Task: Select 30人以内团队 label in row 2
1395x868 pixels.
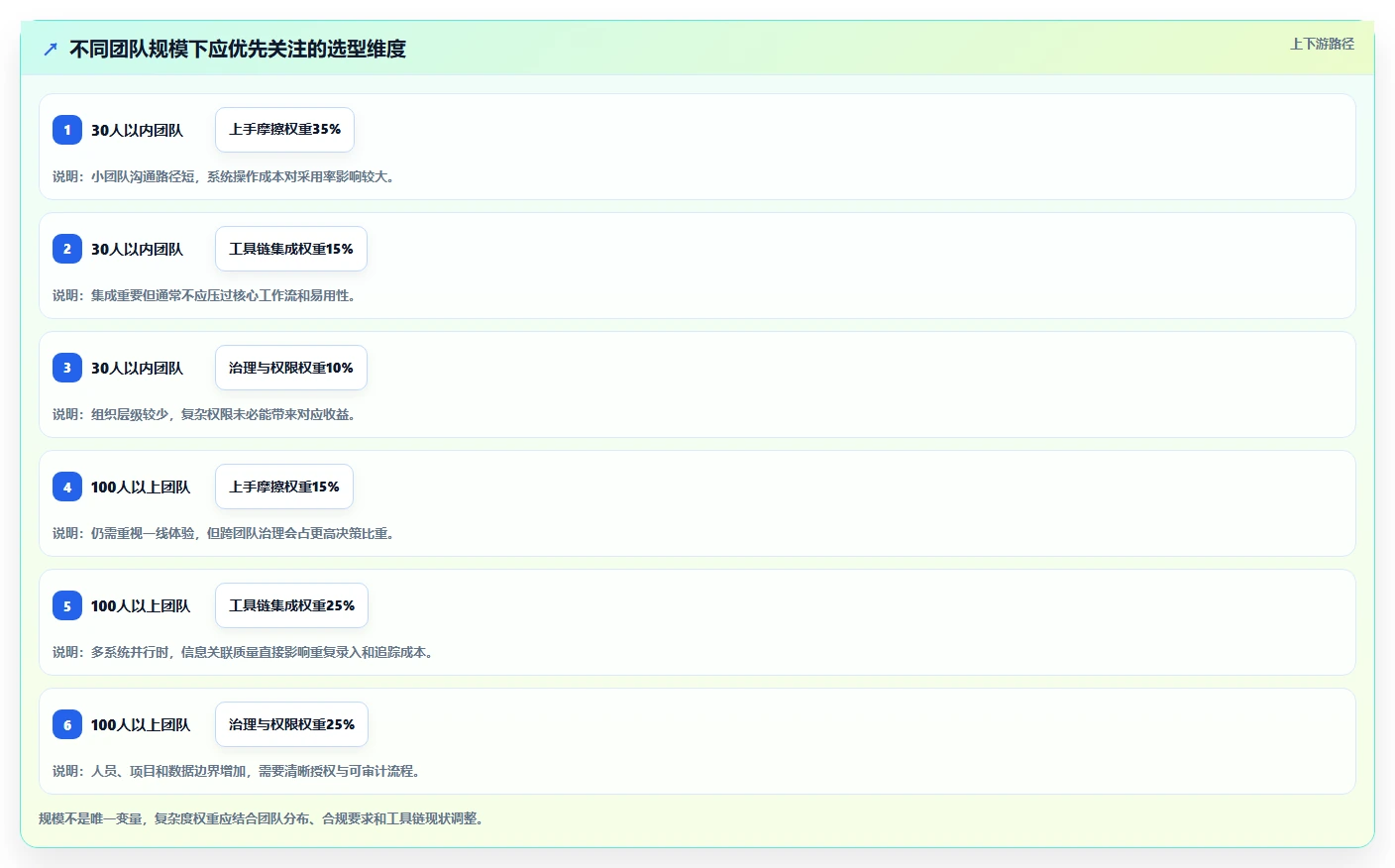Action: [137, 249]
